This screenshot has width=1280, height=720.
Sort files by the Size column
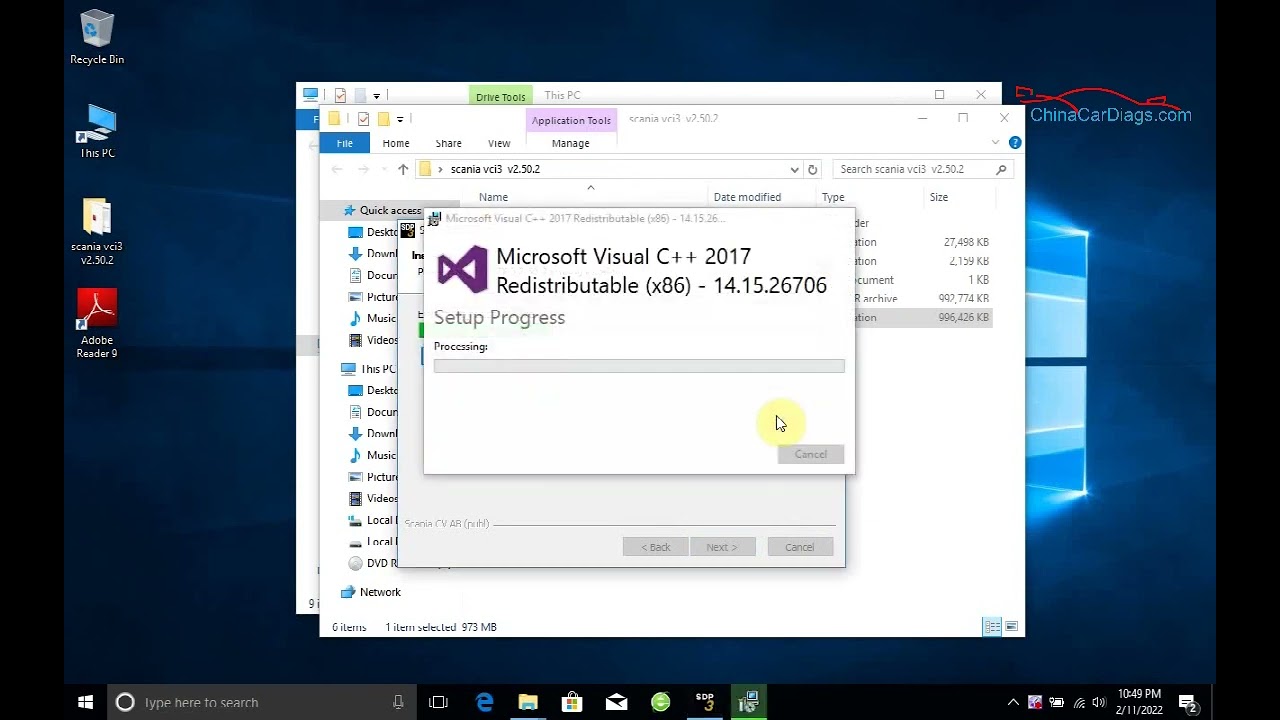coord(939,197)
